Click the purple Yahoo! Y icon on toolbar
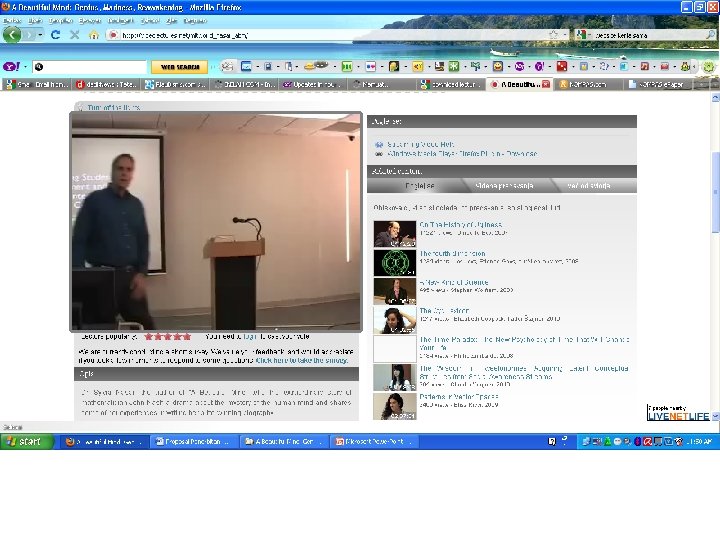Viewport: 720px width, 540px height. (540, 67)
